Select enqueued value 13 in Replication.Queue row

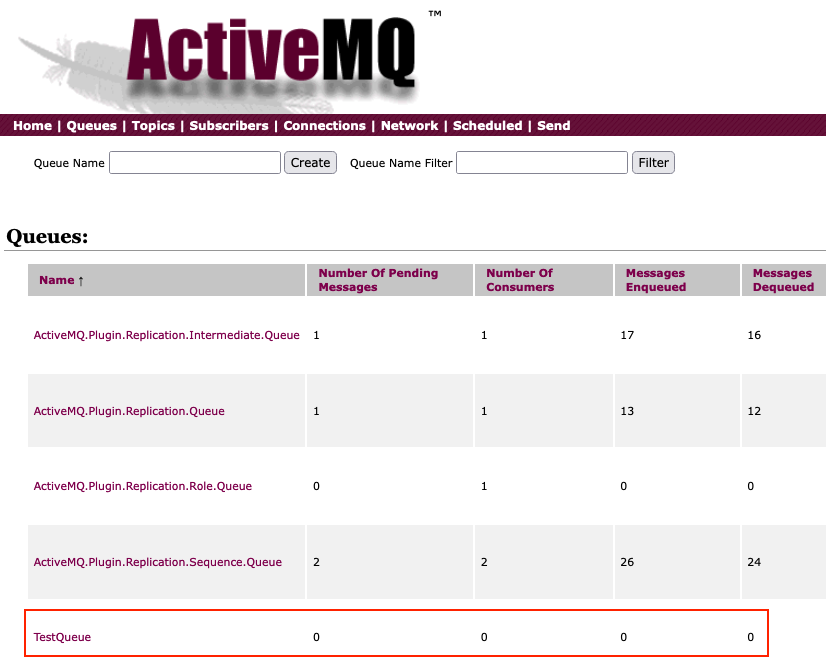(x=627, y=411)
